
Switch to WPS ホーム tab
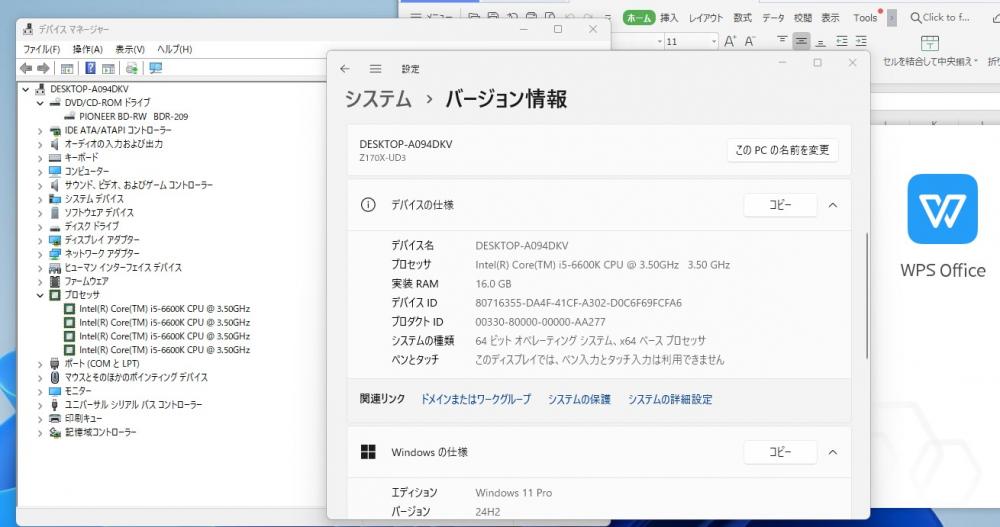click(x=639, y=18)
